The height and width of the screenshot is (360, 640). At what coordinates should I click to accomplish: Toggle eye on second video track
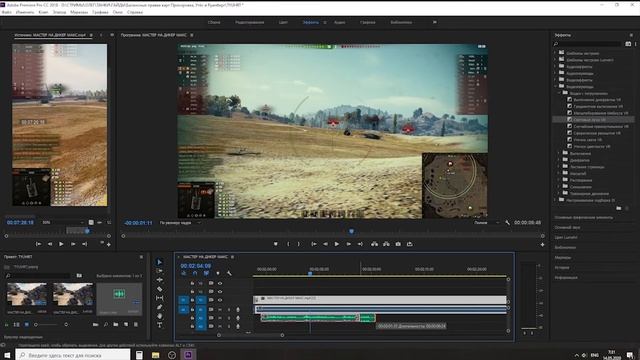click(220, 291)
